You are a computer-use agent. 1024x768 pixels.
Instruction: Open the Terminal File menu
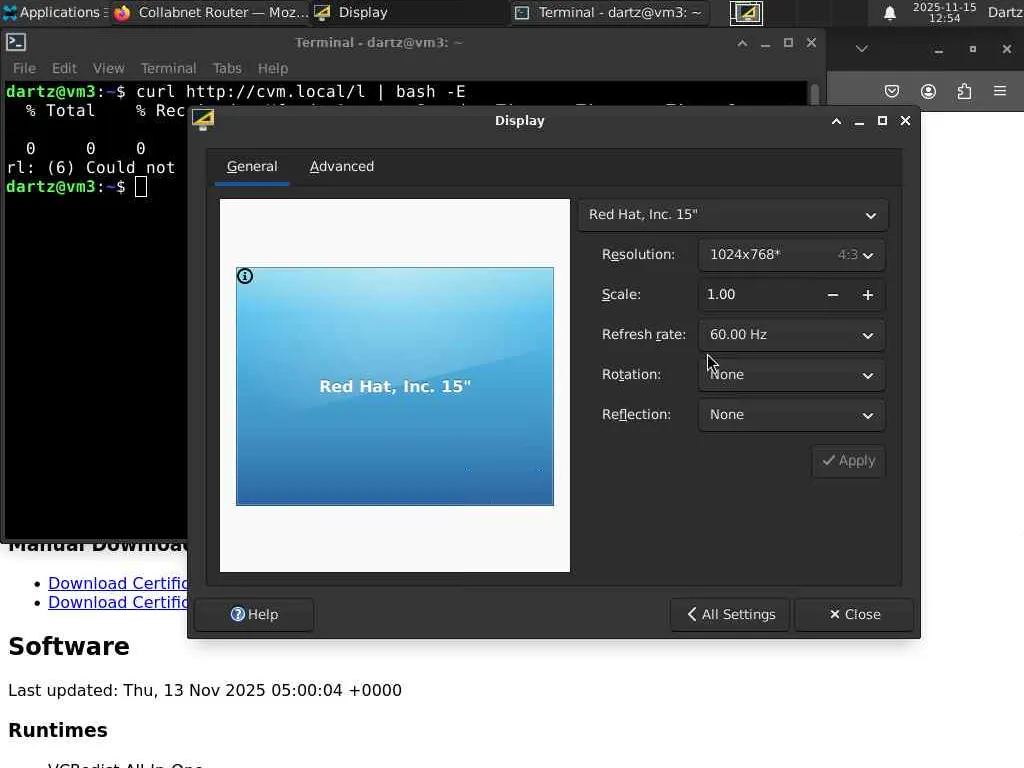(x=24, y=69)
